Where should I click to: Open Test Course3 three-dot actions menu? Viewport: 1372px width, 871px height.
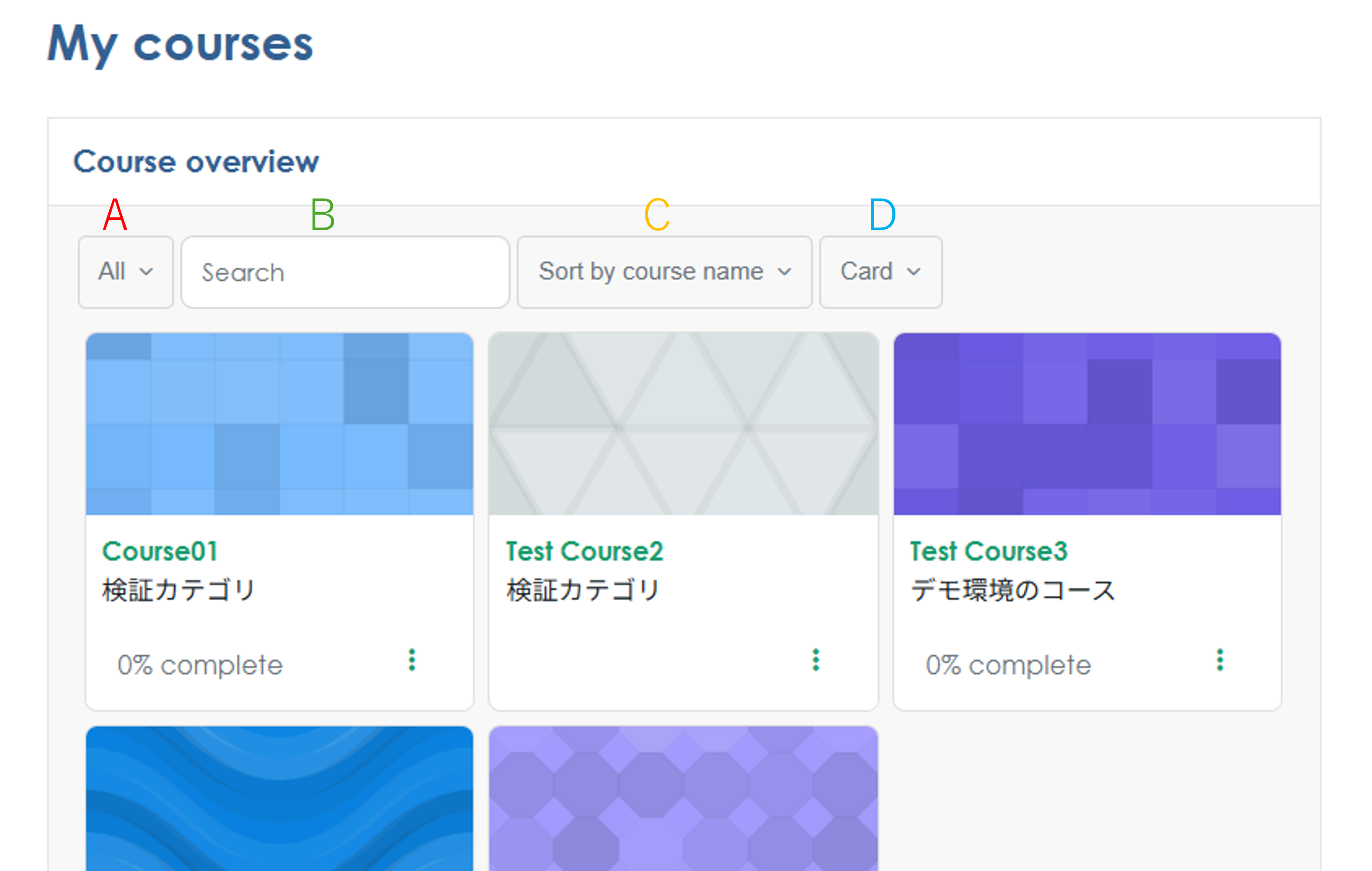1220,660
